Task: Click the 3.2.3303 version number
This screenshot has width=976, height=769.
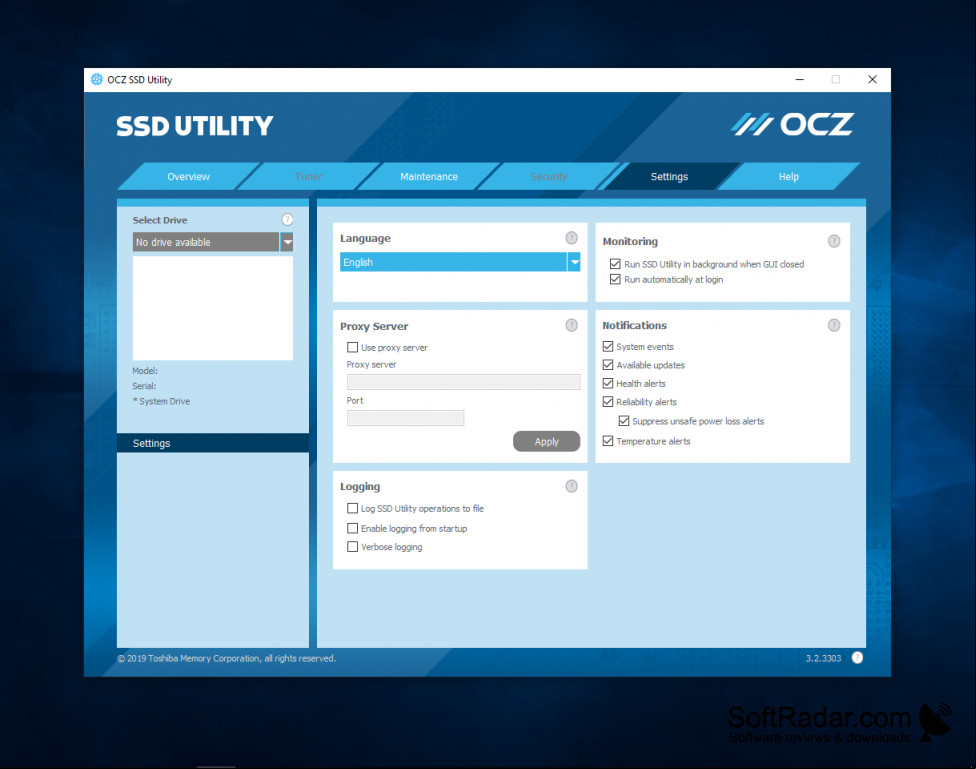Action: 824,658
